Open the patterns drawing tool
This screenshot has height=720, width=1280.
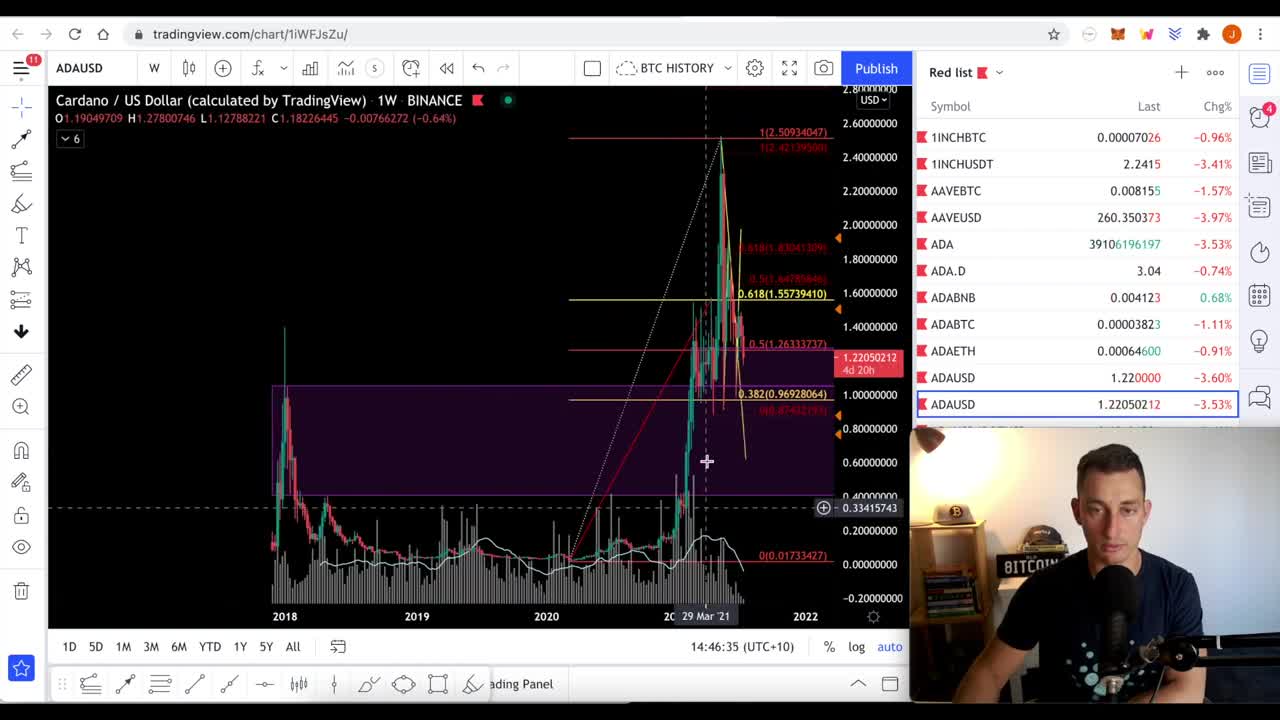tap(21, 267)
